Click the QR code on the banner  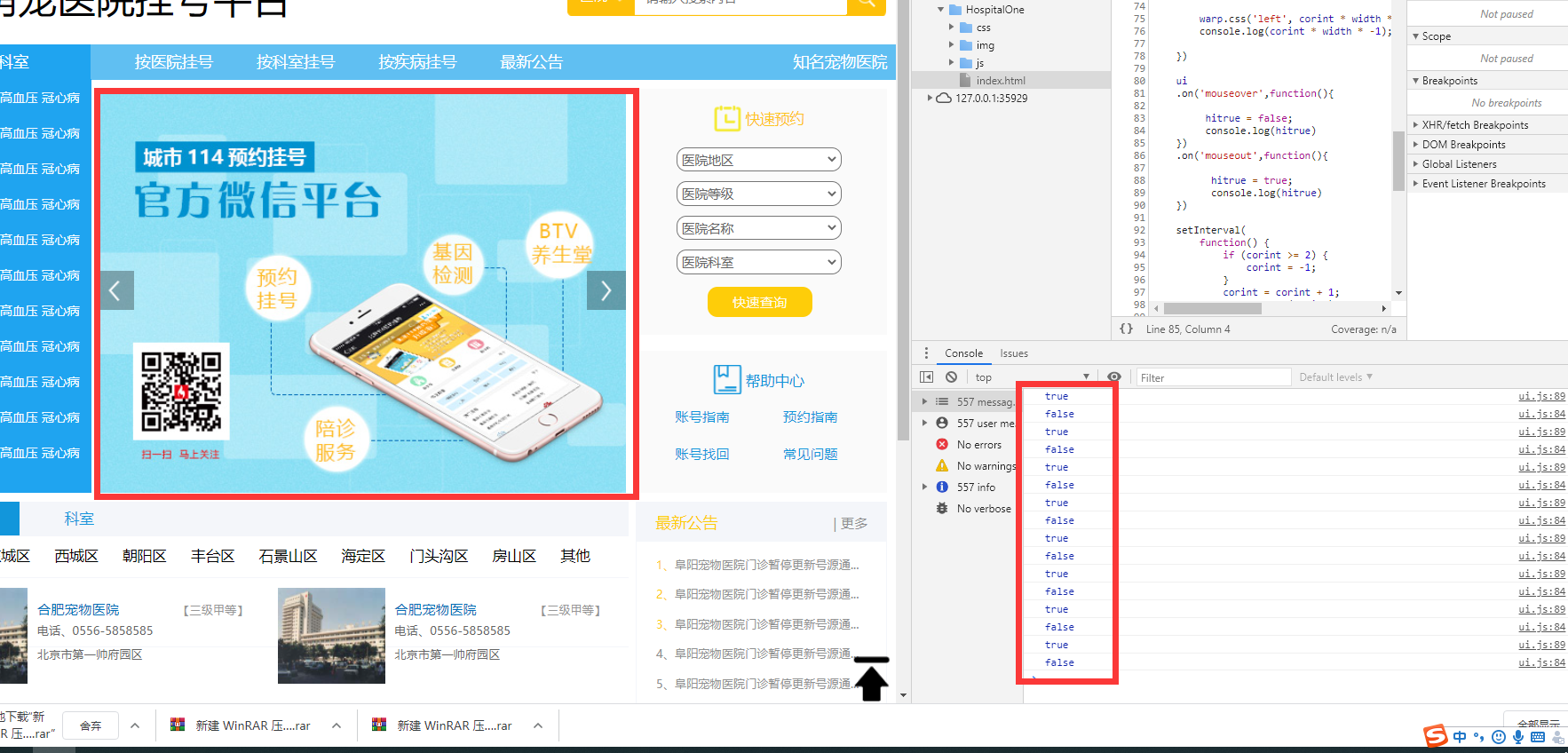(x=181, y=392)
